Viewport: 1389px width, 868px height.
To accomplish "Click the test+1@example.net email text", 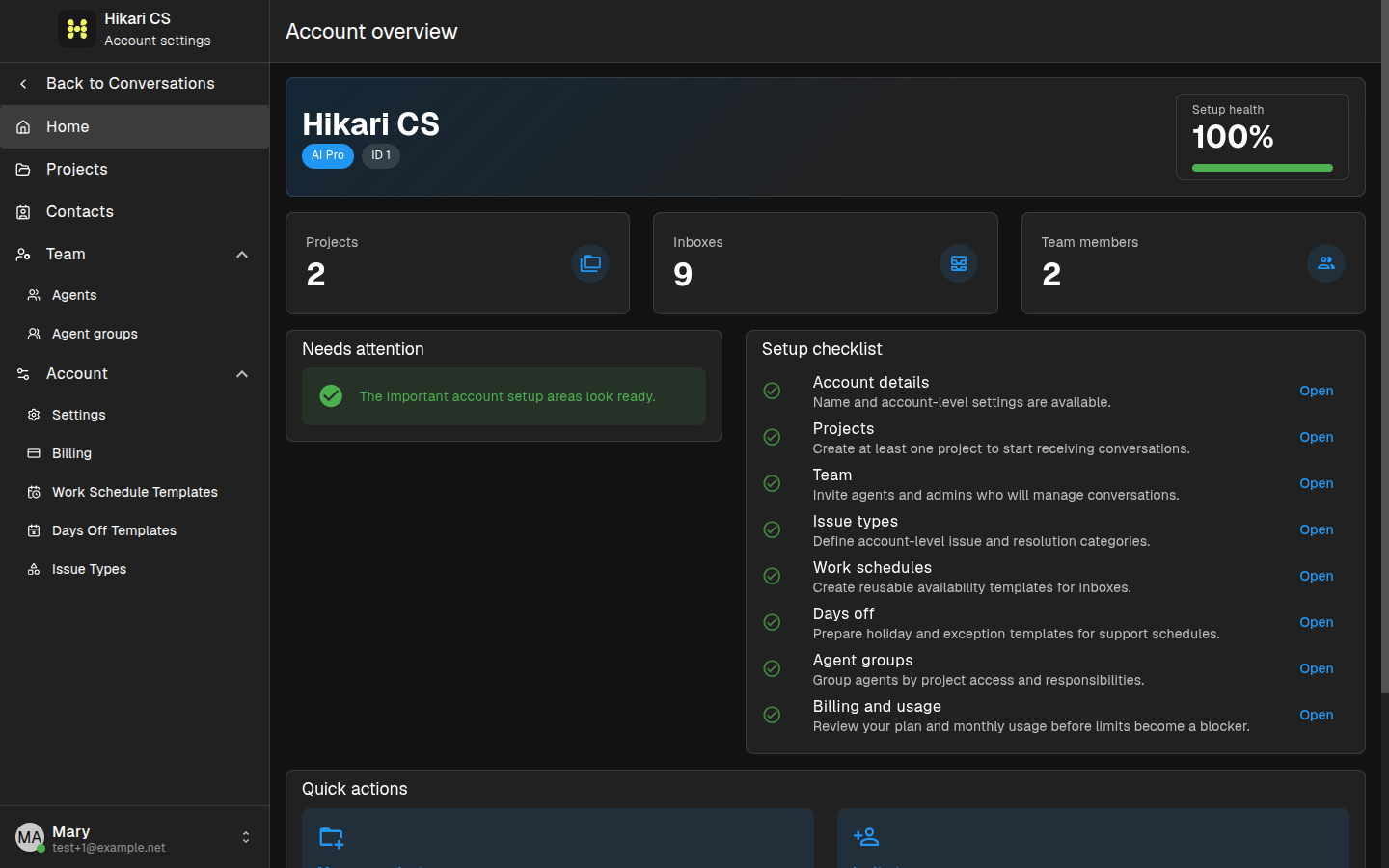I will [x=109, y=848].
